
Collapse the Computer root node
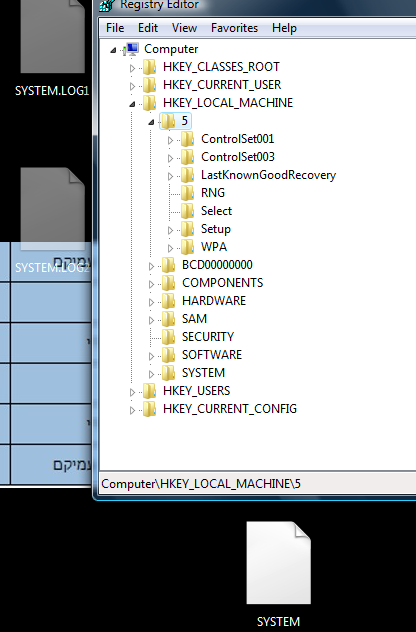(x=113, y=50)
